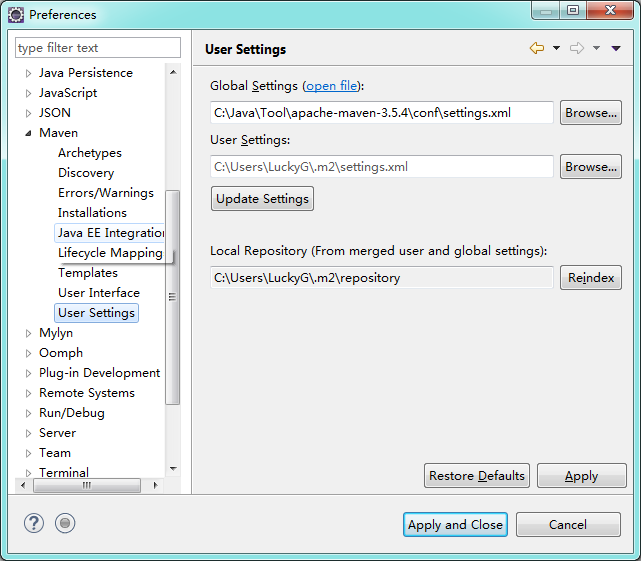Click the tree horizontal scrollbar thumb
Image resolution: width=641 pixels, height=561 pixels.
click(87, 485)
